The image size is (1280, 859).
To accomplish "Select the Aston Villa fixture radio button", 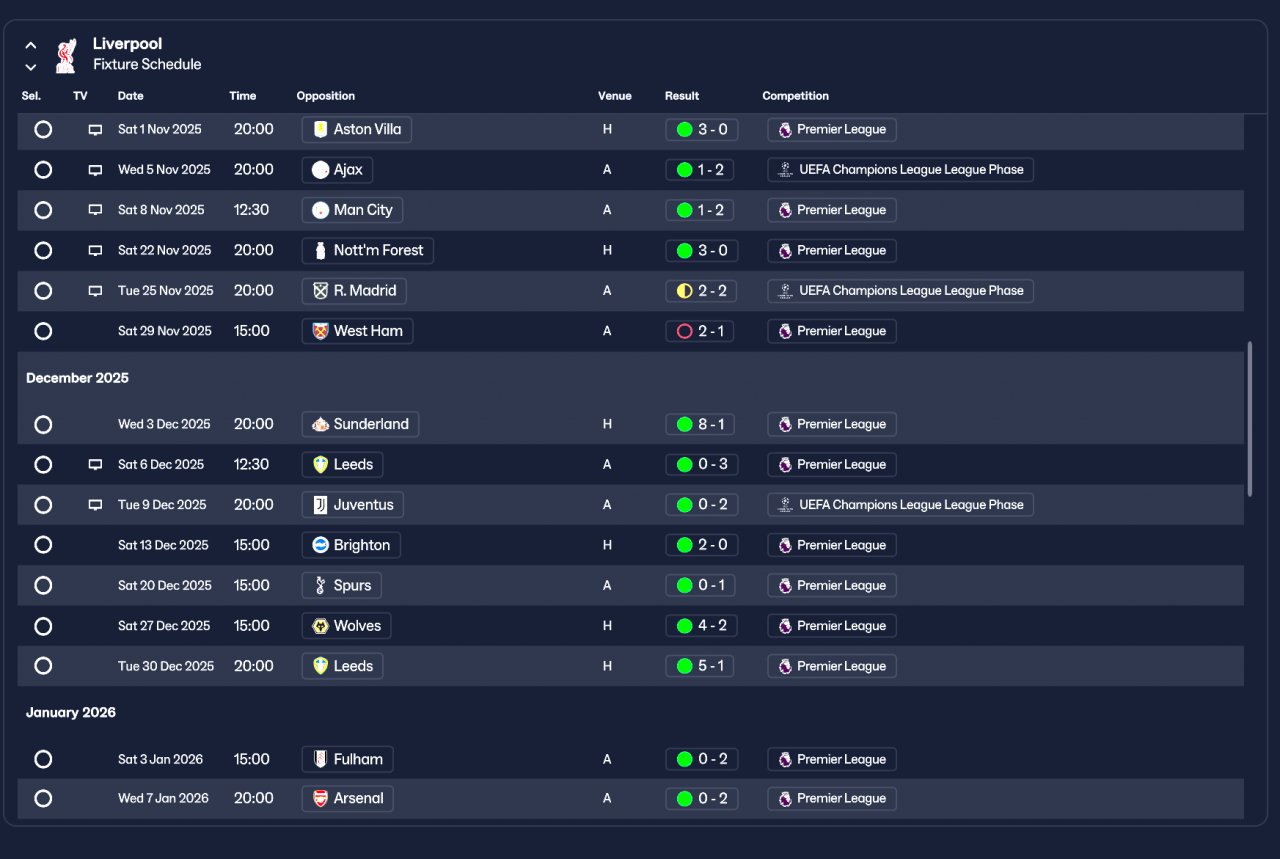I will [43, 129].
